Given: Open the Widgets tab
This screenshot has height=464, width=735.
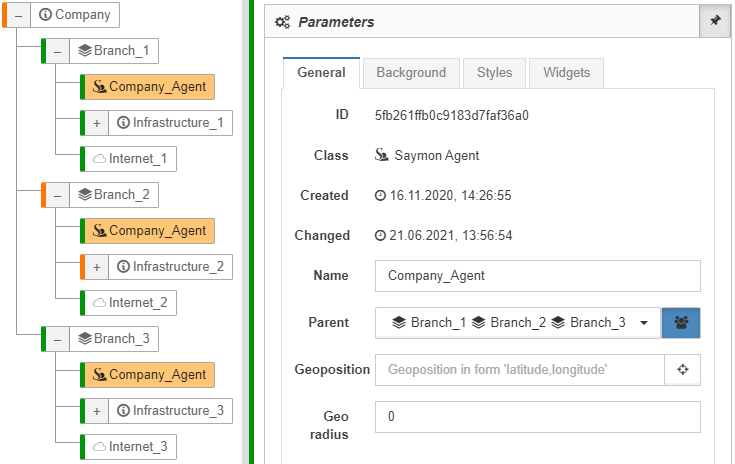Looking at the screenshot, I should (566, 73).
